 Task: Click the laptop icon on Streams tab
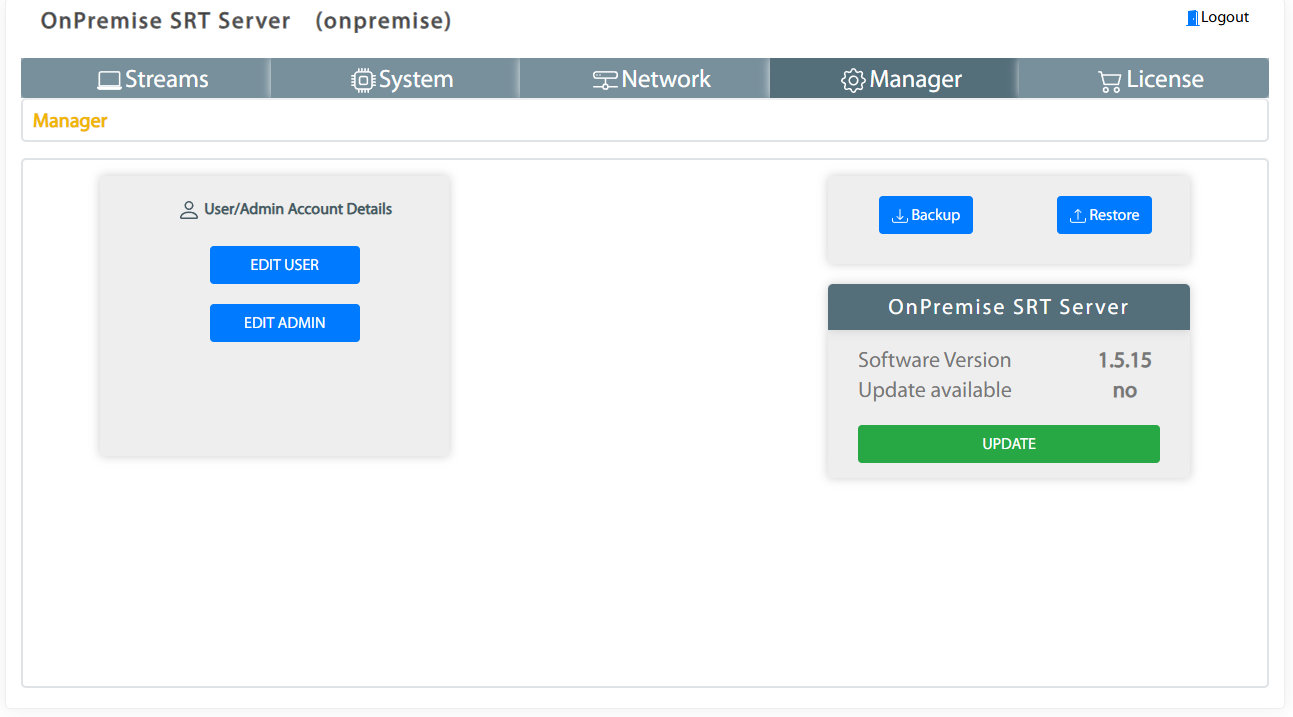108,80
